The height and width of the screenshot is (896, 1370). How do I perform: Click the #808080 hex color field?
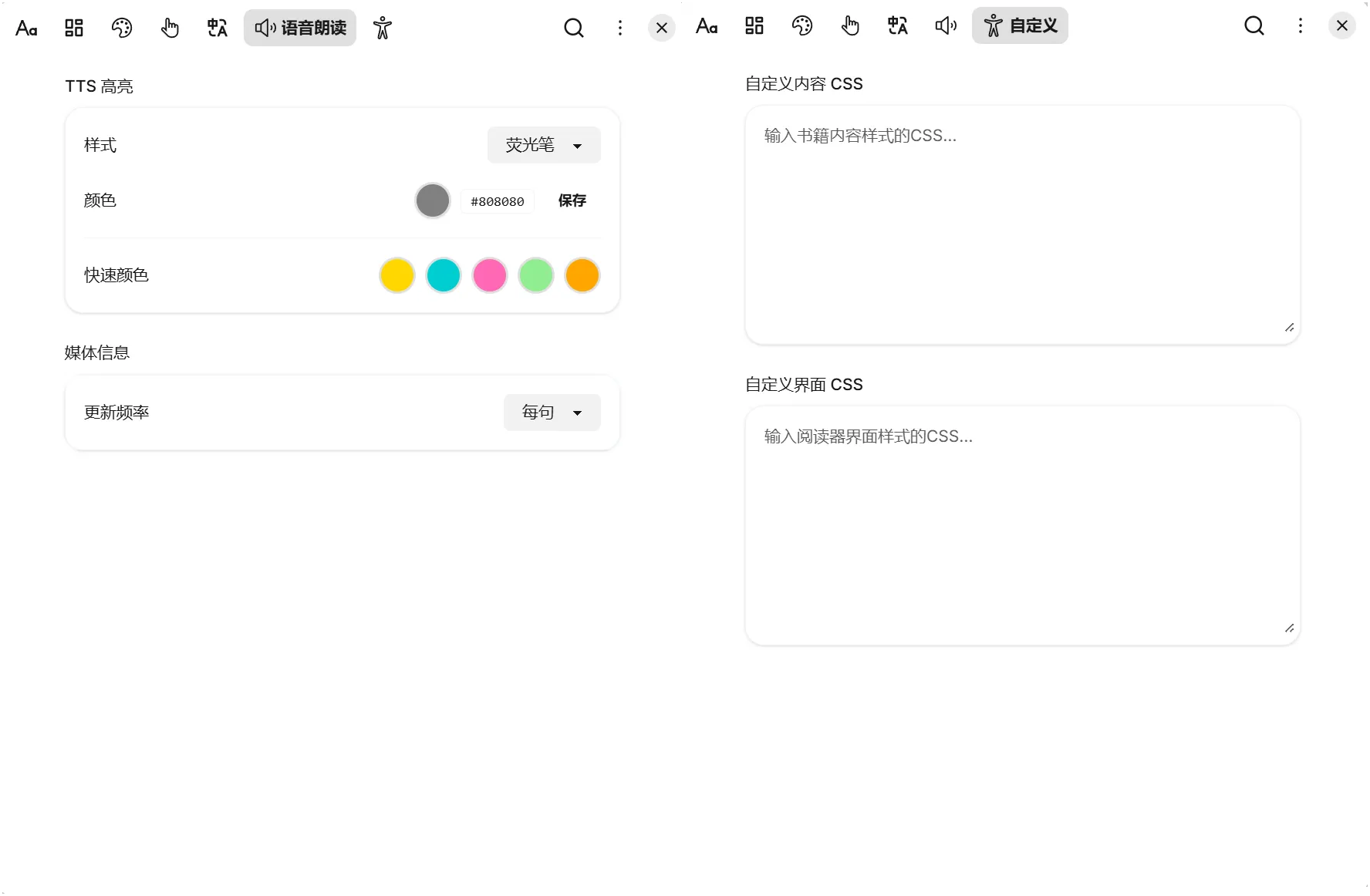coord(498,202)
